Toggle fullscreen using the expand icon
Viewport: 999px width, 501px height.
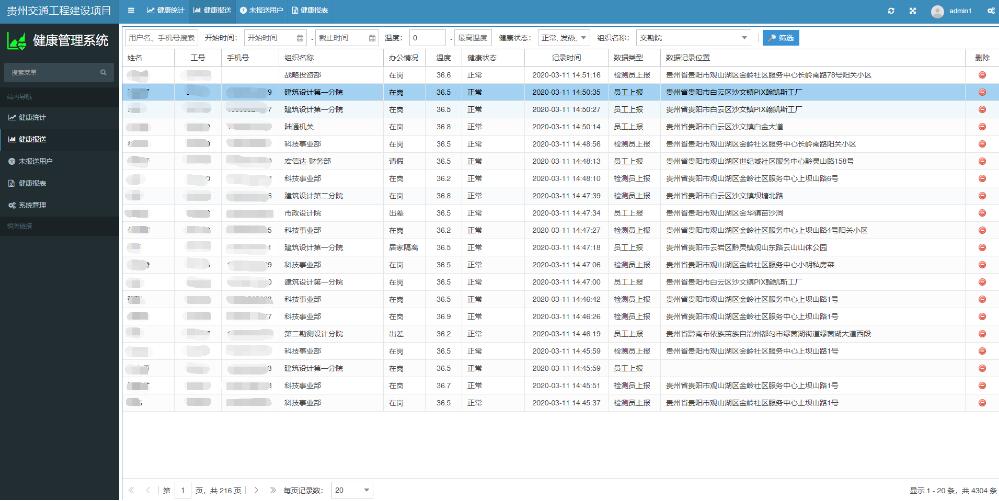pyautogui.click(x=913, y=11)
